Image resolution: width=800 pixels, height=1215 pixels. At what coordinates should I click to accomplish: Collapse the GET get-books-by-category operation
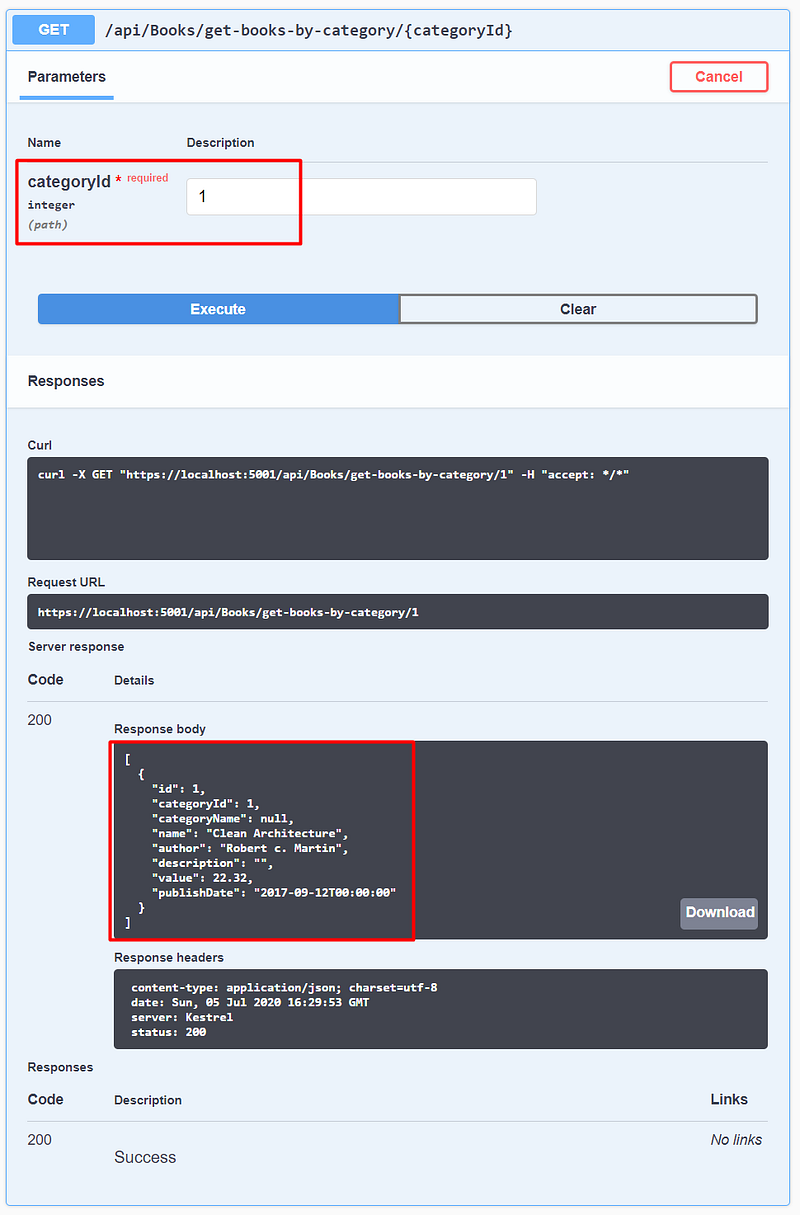click(400, 30)
